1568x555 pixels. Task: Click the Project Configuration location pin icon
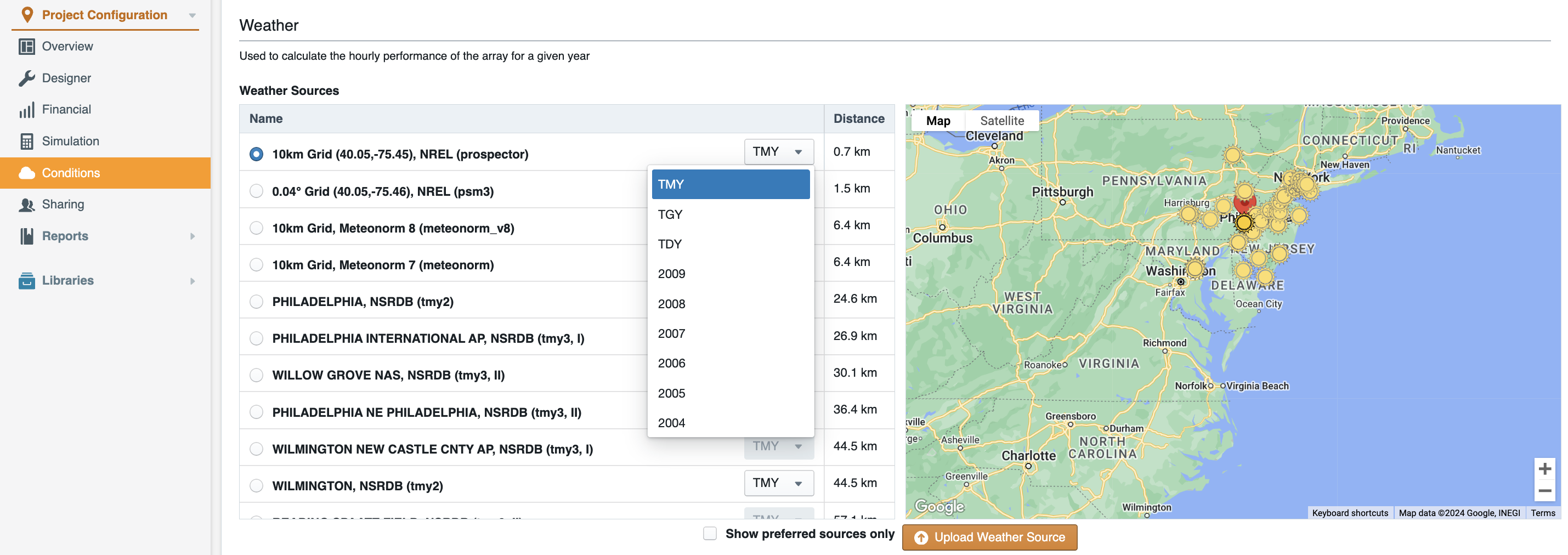click(27, 15)
